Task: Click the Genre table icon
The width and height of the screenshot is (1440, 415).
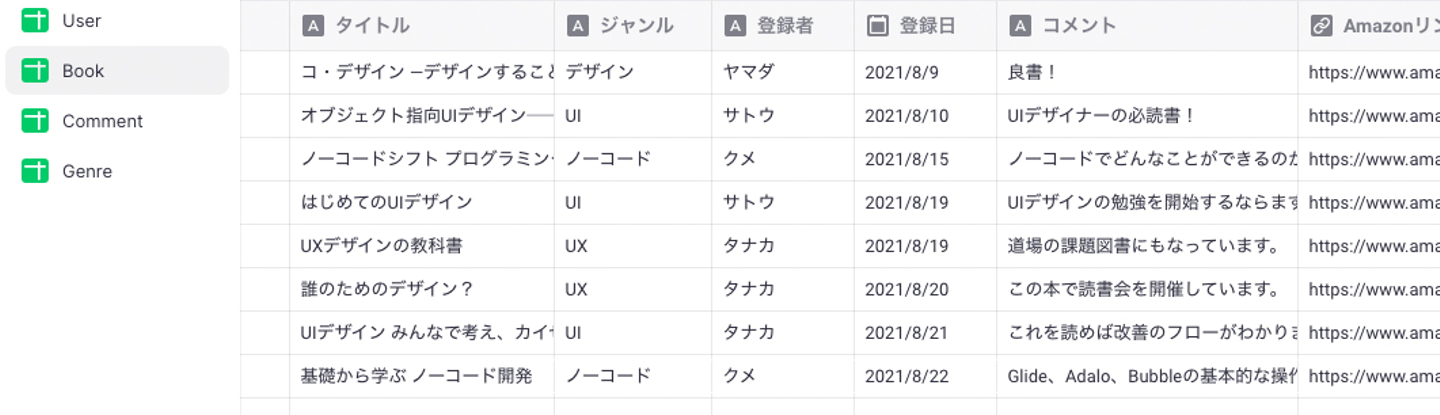Action: pyautogui.click(x=35, y=171)
